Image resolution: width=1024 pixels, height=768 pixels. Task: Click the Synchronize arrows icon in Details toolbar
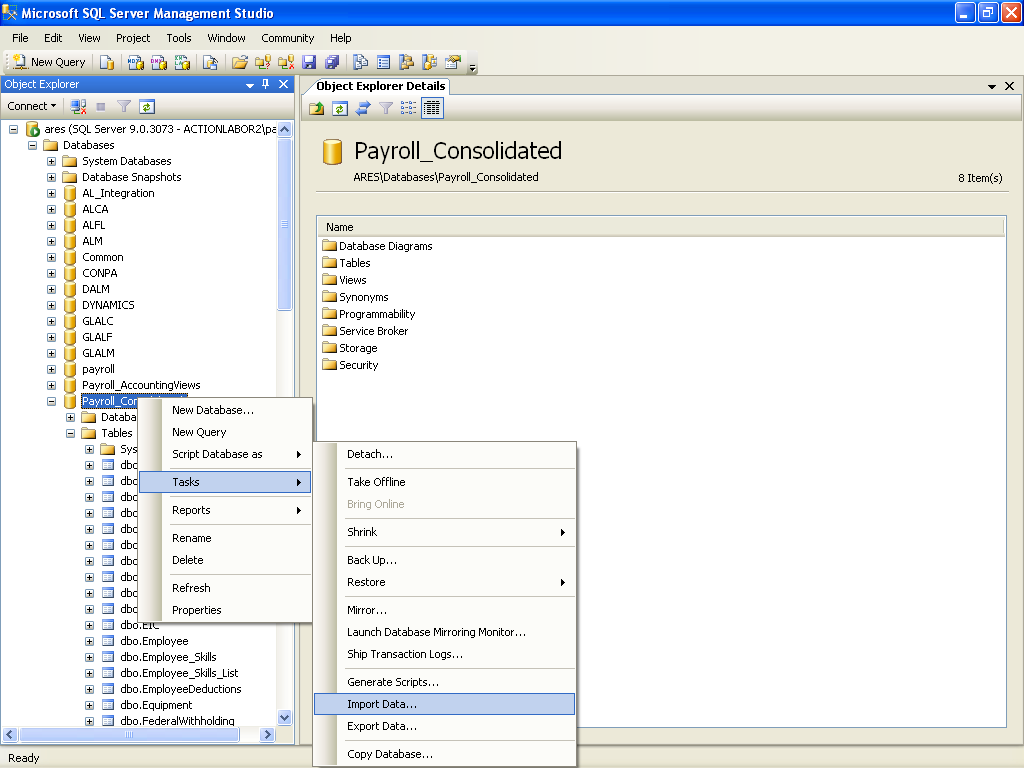(363, 108)
